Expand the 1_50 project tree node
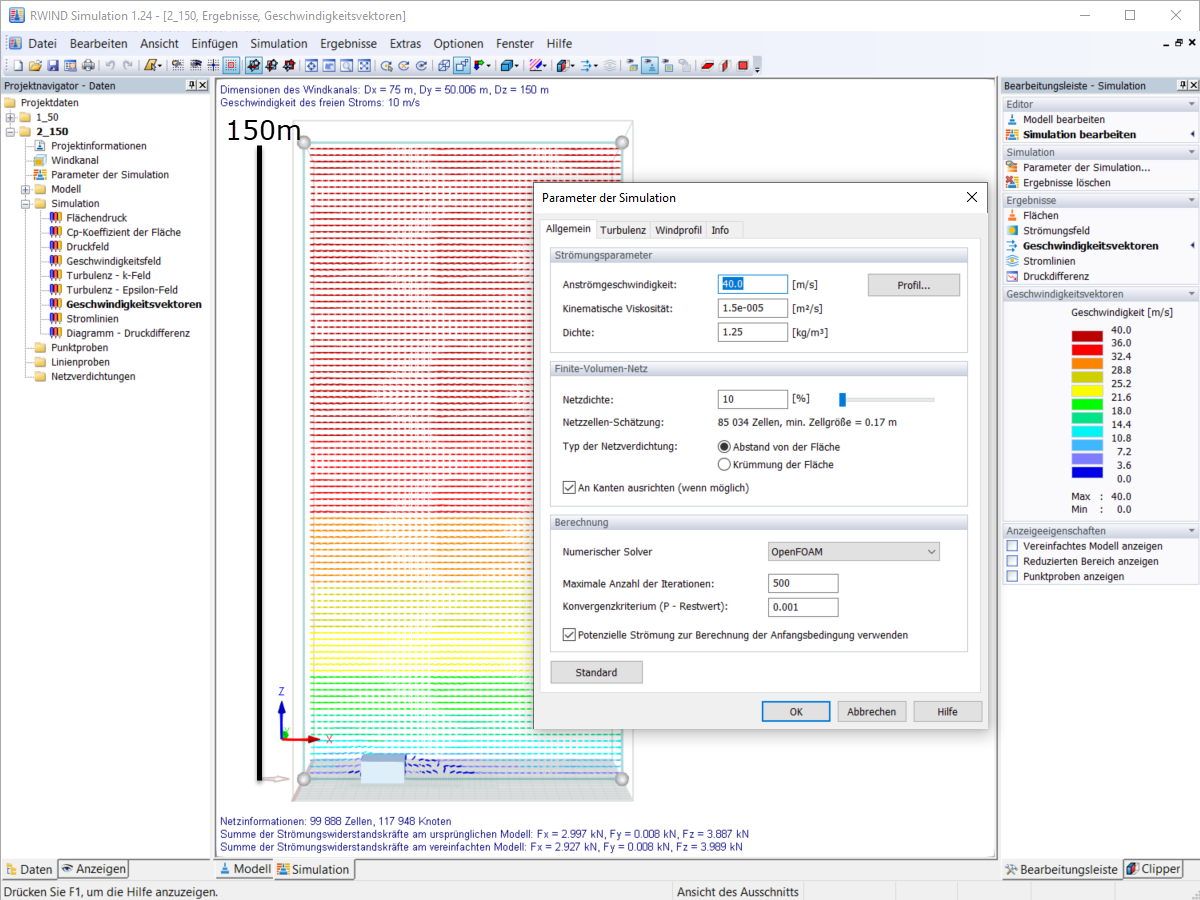Image resolution: width=1200 pixels, height=900 pixels. point(11,117)
